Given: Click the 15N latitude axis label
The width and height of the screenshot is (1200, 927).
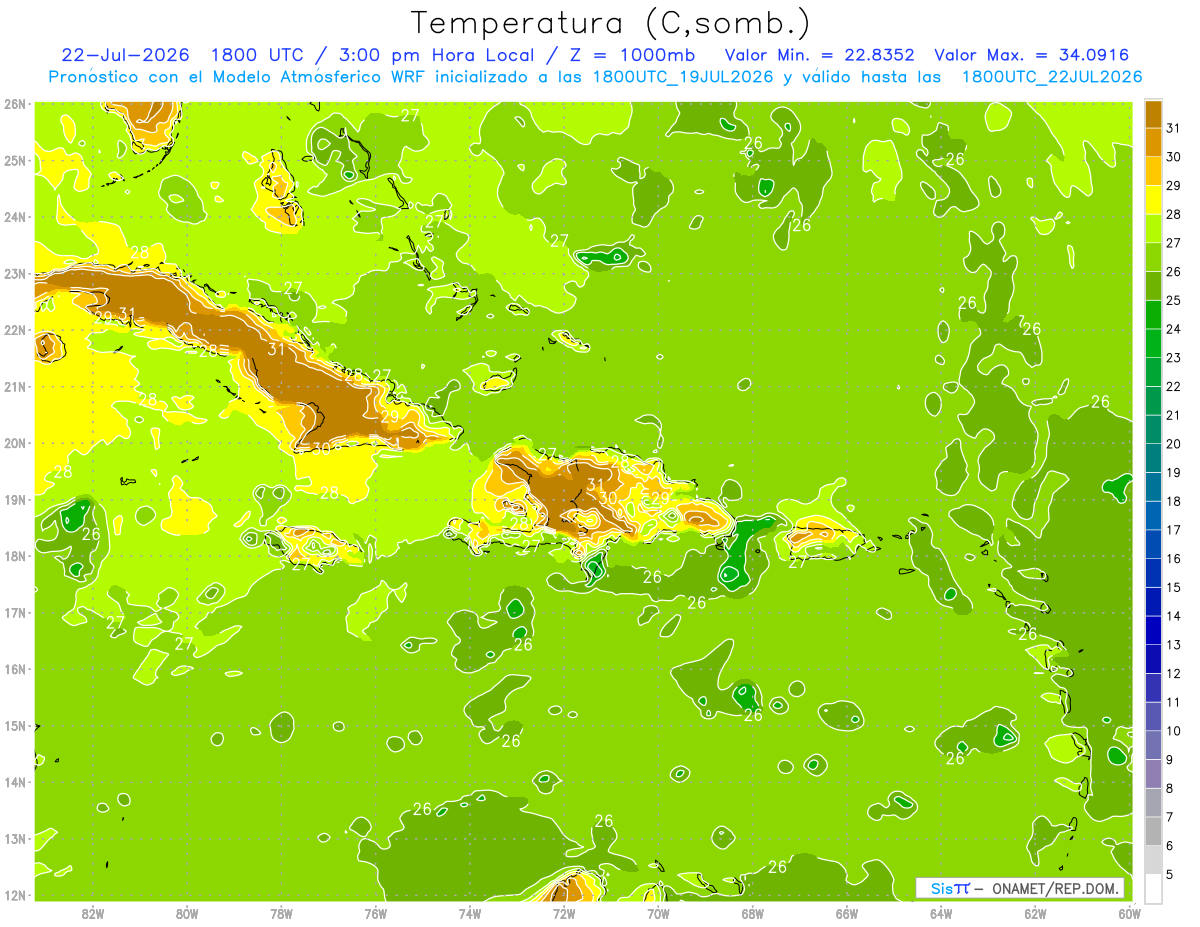Looking at the screenshot, I should (14, 725).
